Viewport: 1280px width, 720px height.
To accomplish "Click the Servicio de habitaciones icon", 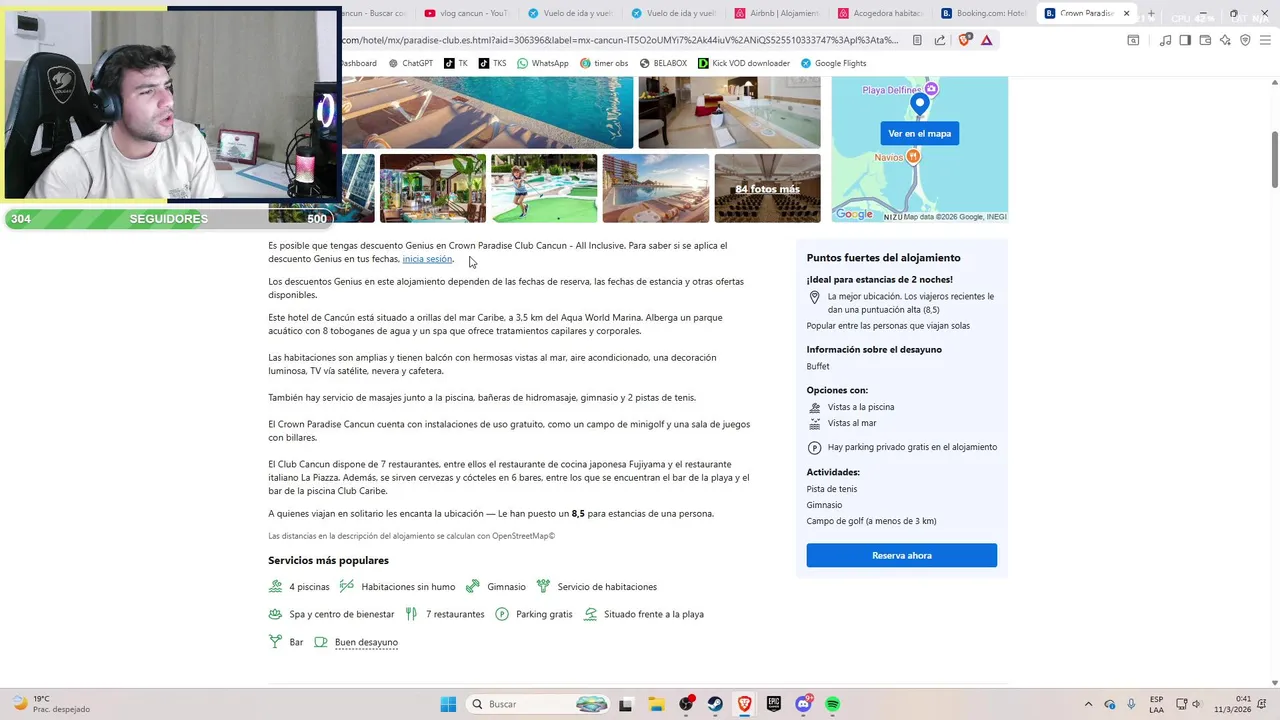I will click(543, 586).
